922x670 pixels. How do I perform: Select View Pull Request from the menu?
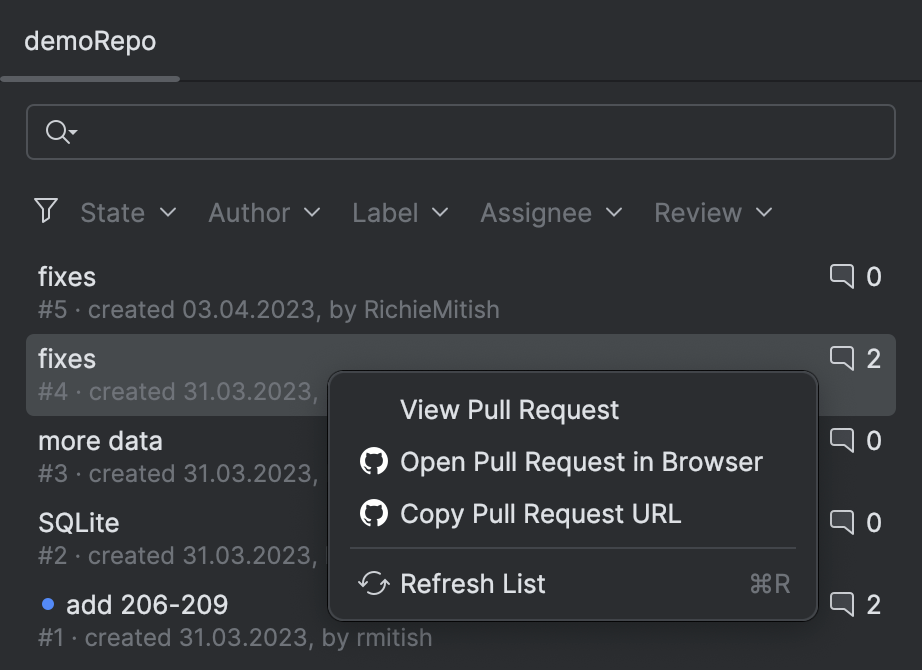tap(508, 409)
